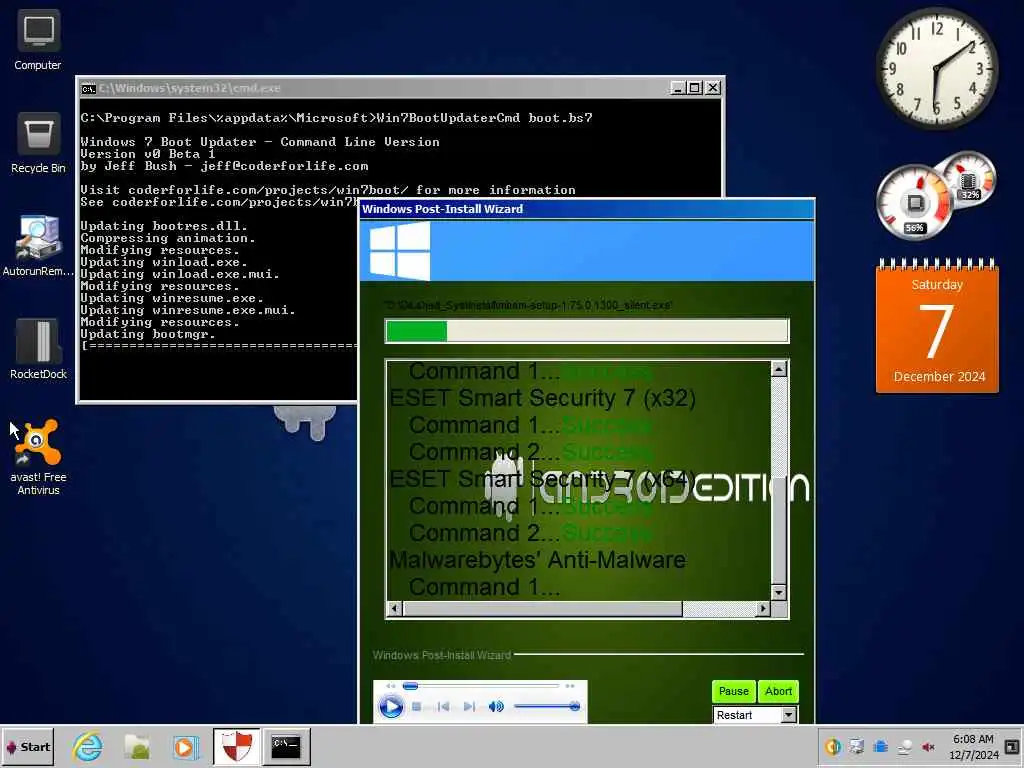
Task: Click the fast-forward arrows beside seek bar
Action: pyautogui.click(x=570, y=686)
